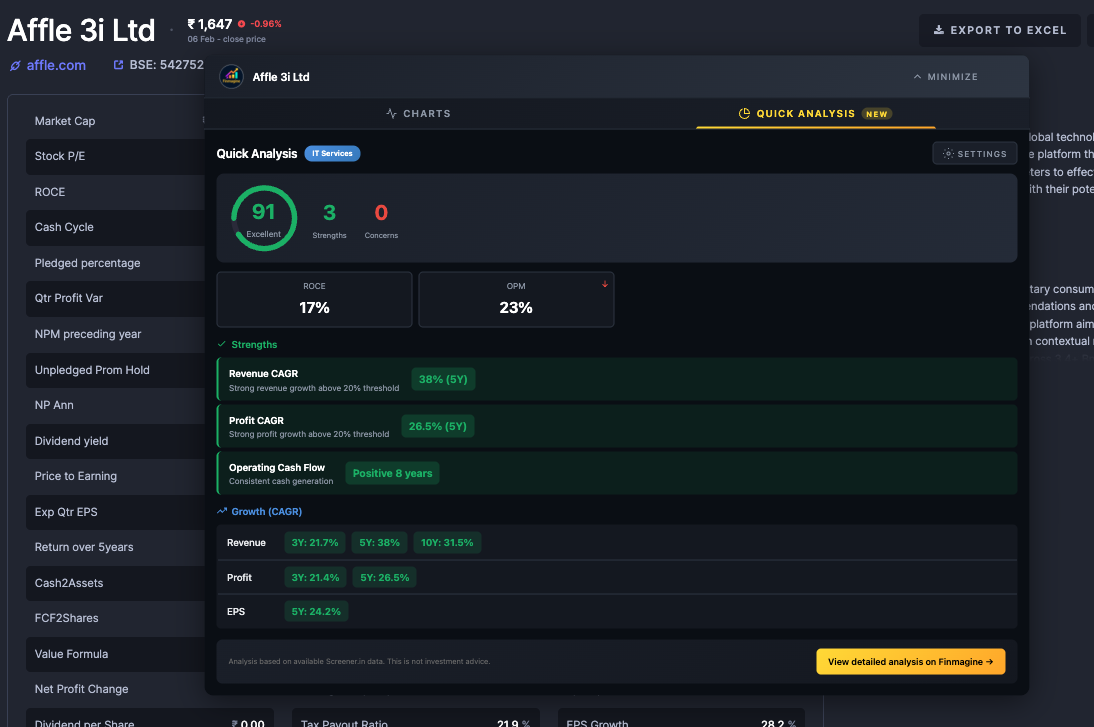Switch to the Charts tab
The width and height of the screenshot is (1094, 727).
click(418, 114)
